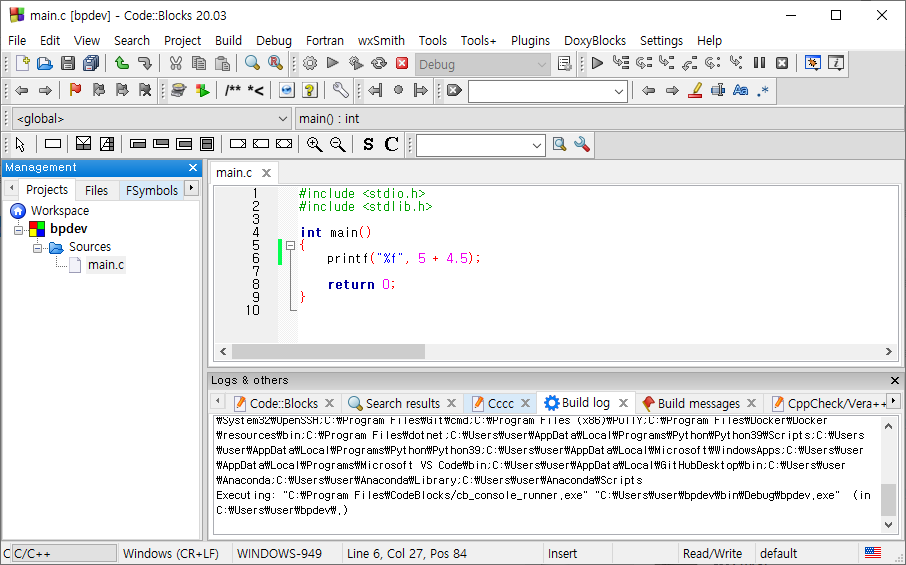Toggle bookmark with the red flag icon
Viewport: 906px width, 565px height.
coord(75,90)
